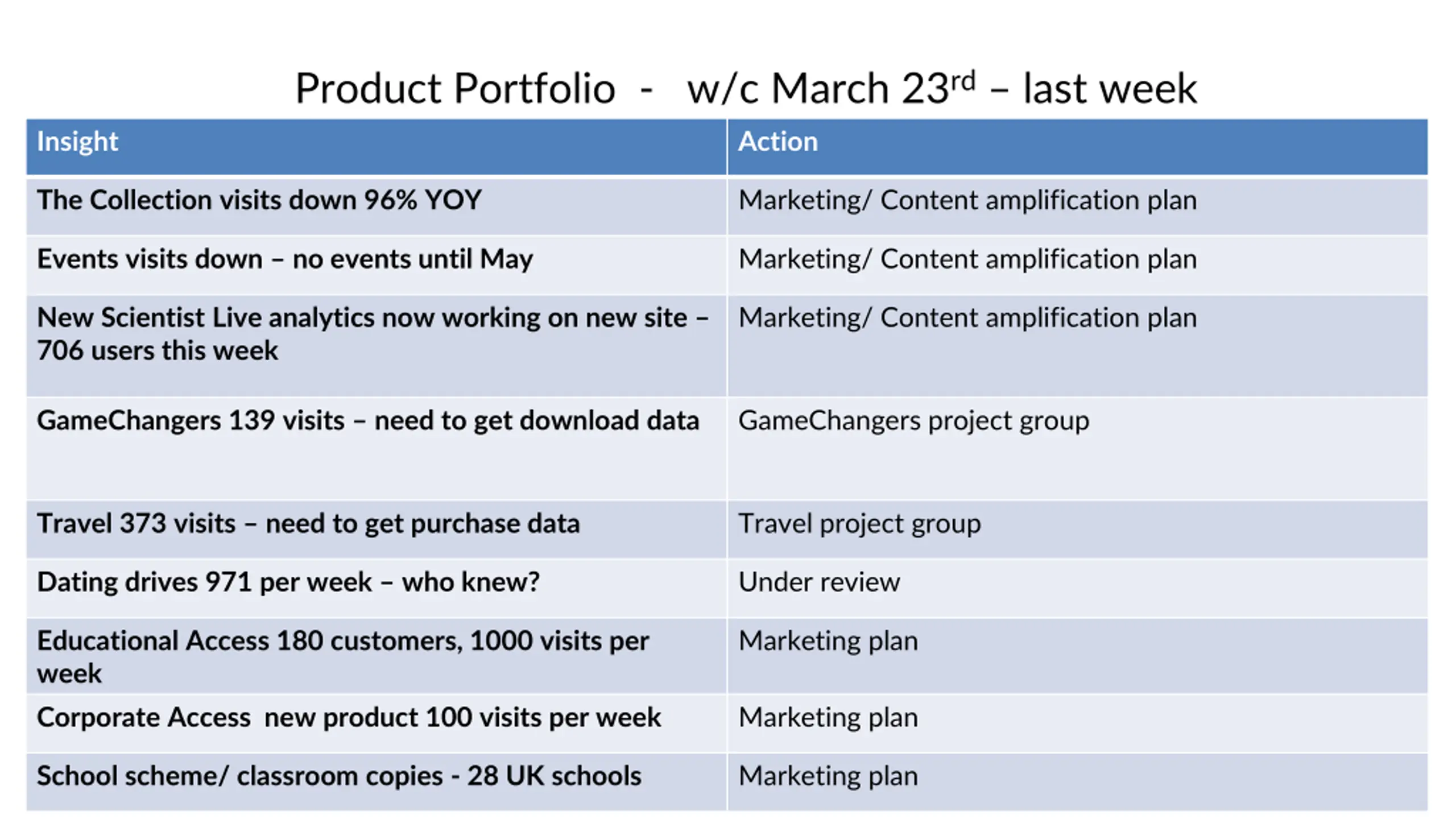Click the Product Portfolio slide title
The width and height of the screenshot is (1456, 819).
(746, 89)
